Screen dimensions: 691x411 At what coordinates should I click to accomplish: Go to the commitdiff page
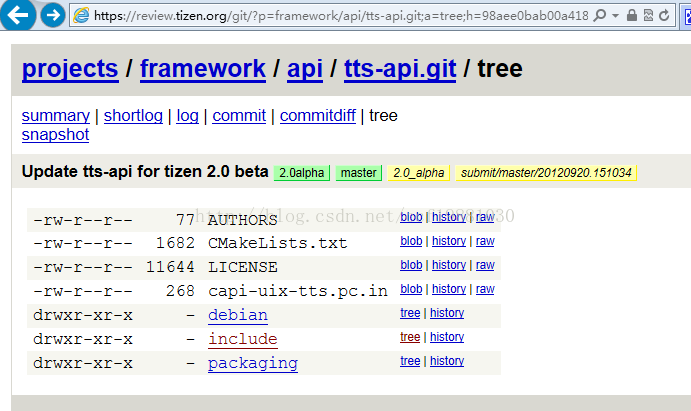[x=318, y=115]
